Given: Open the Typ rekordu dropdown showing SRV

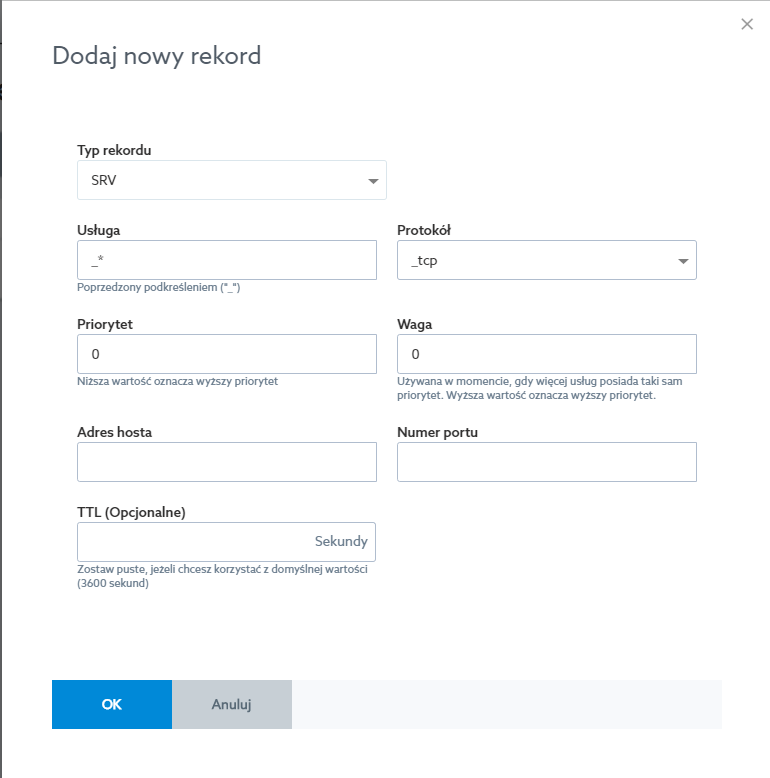Looking at the screenshot, I should pyautogui.click(x=231, y=181).
